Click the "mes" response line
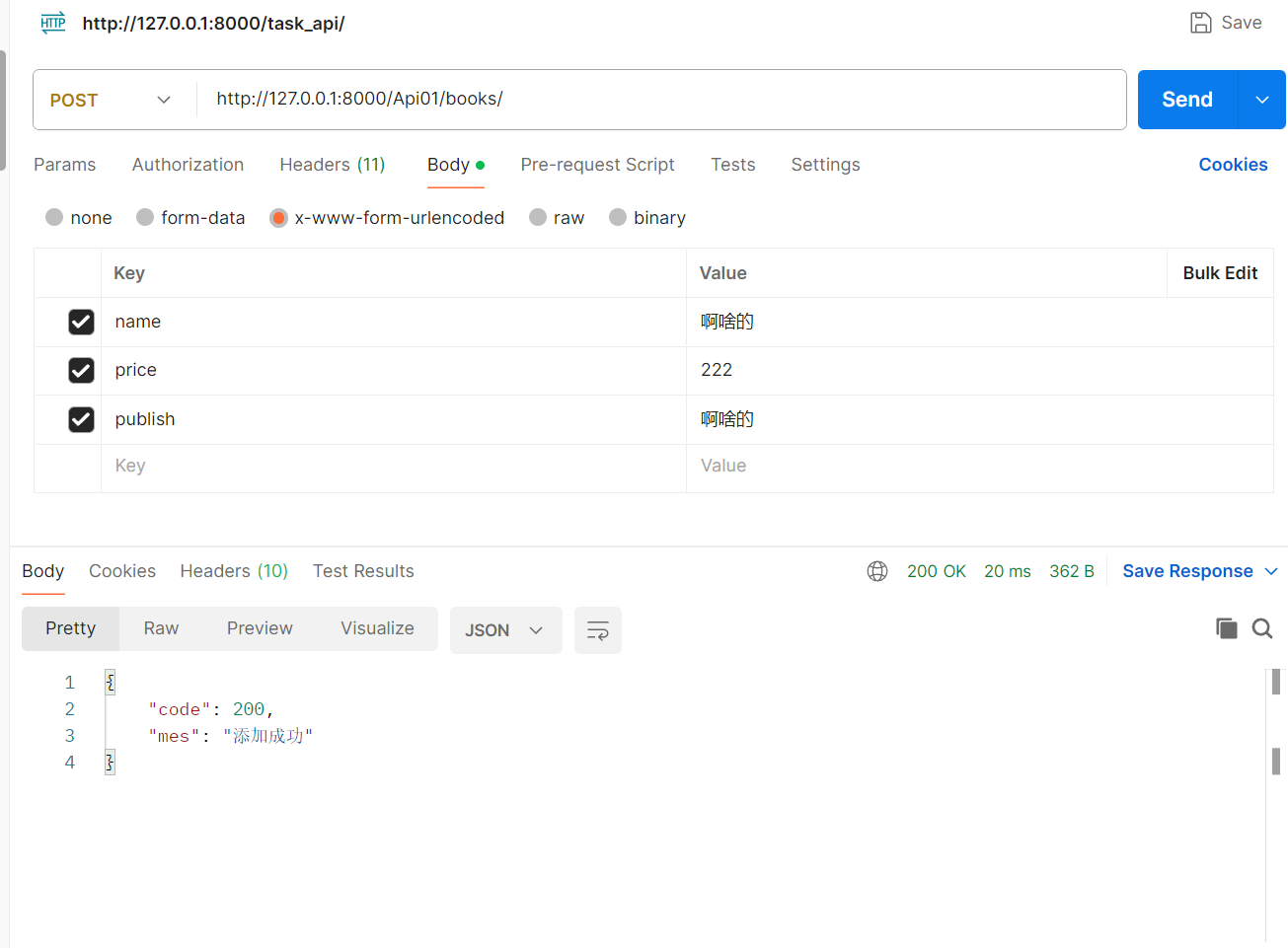The width and height of the screenshot is (1288, 948). [231, 736]
